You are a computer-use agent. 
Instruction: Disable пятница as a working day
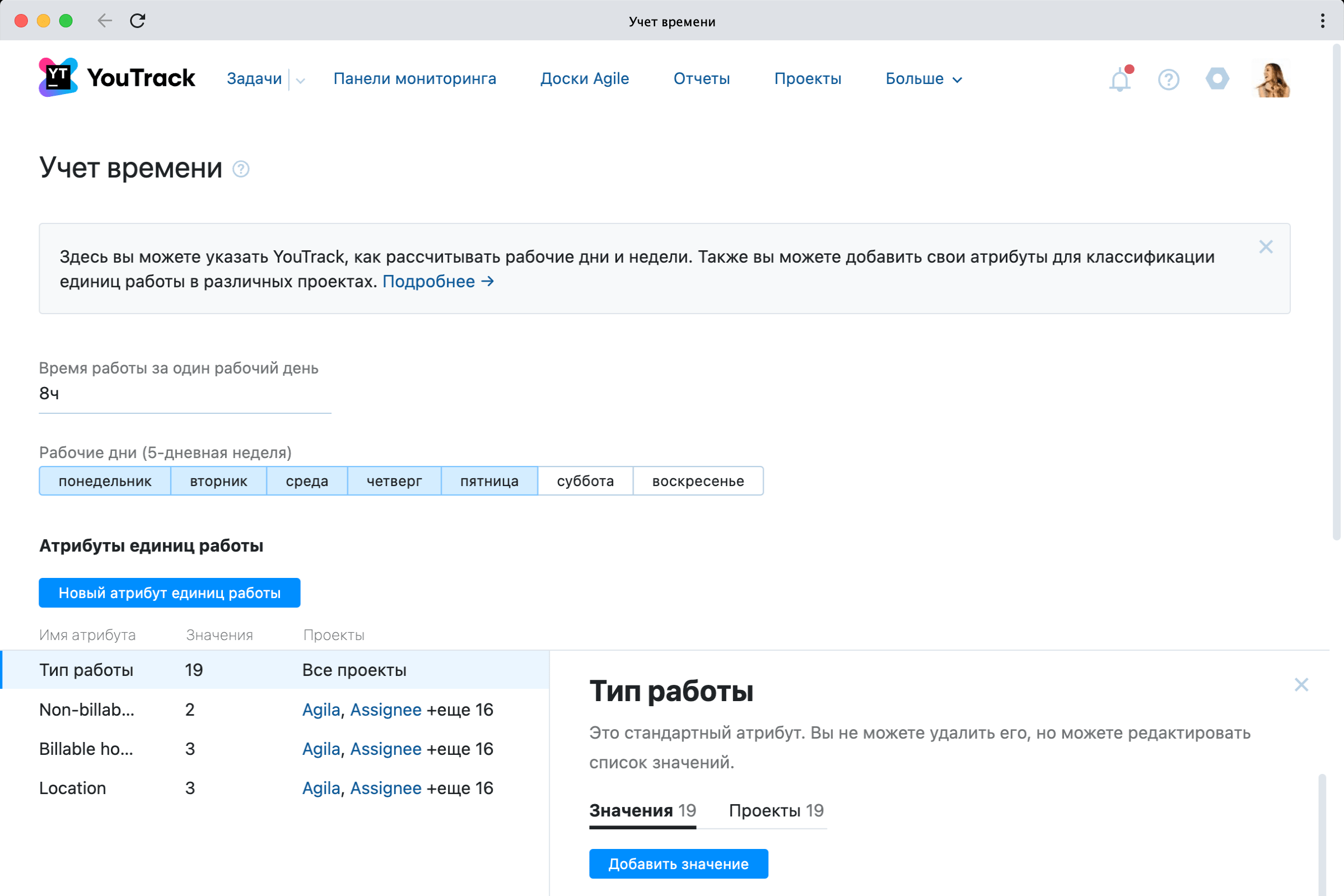tap(489, 480)
